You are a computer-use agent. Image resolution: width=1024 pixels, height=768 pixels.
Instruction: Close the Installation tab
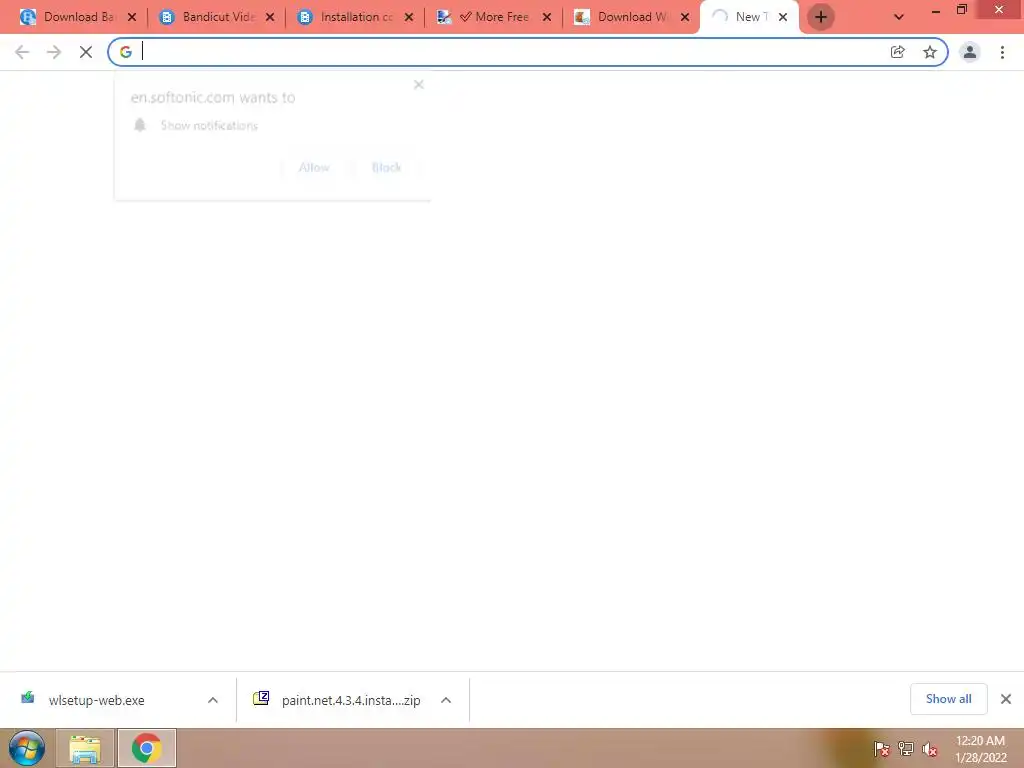coord(409,18)
